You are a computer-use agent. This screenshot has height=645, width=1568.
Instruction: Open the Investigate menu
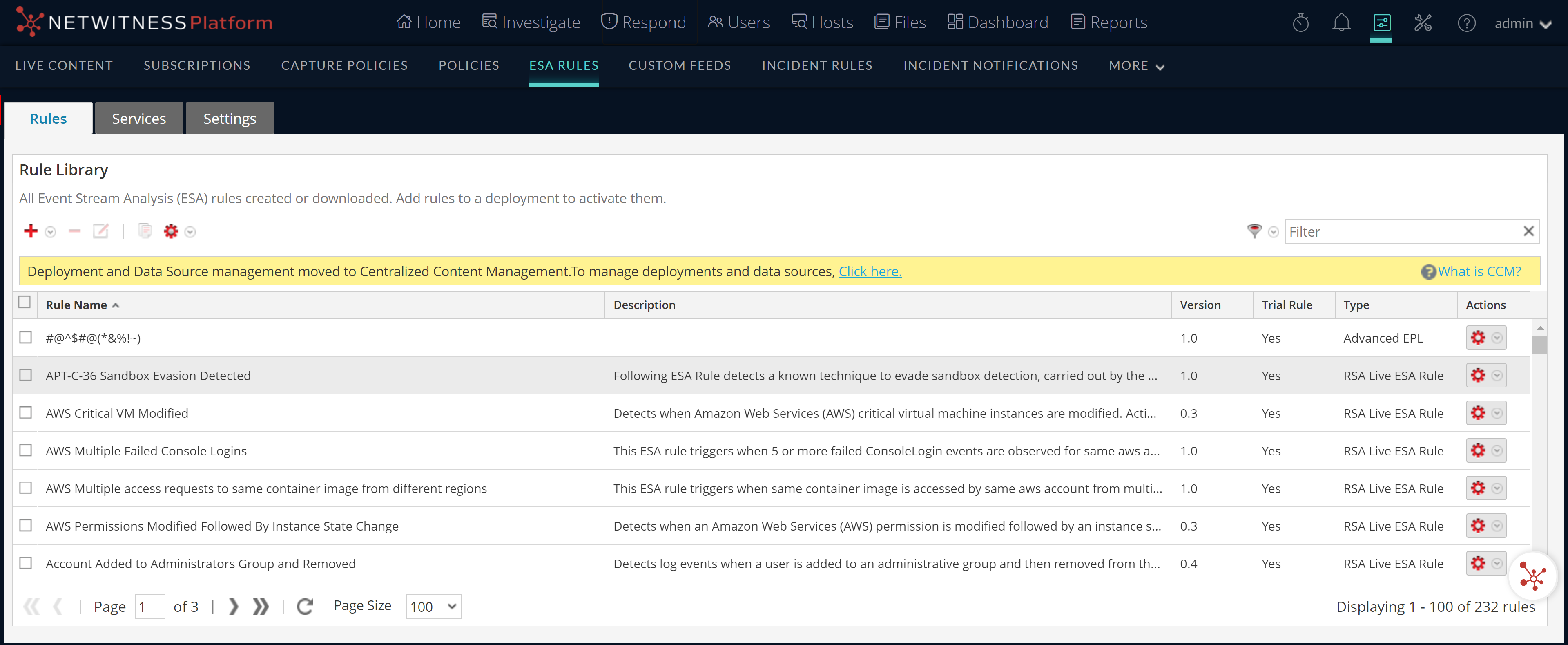tap(531, 22)
